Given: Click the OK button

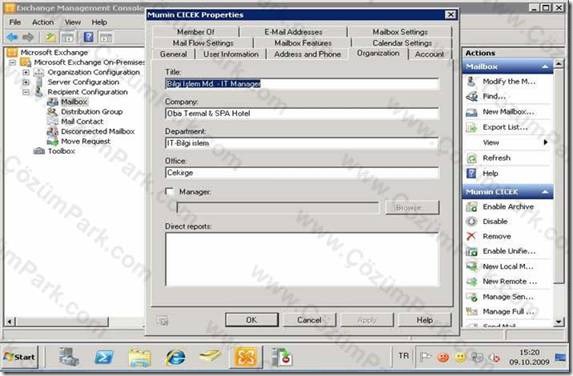Looking at the screenshot, I should tap(251, 320).
